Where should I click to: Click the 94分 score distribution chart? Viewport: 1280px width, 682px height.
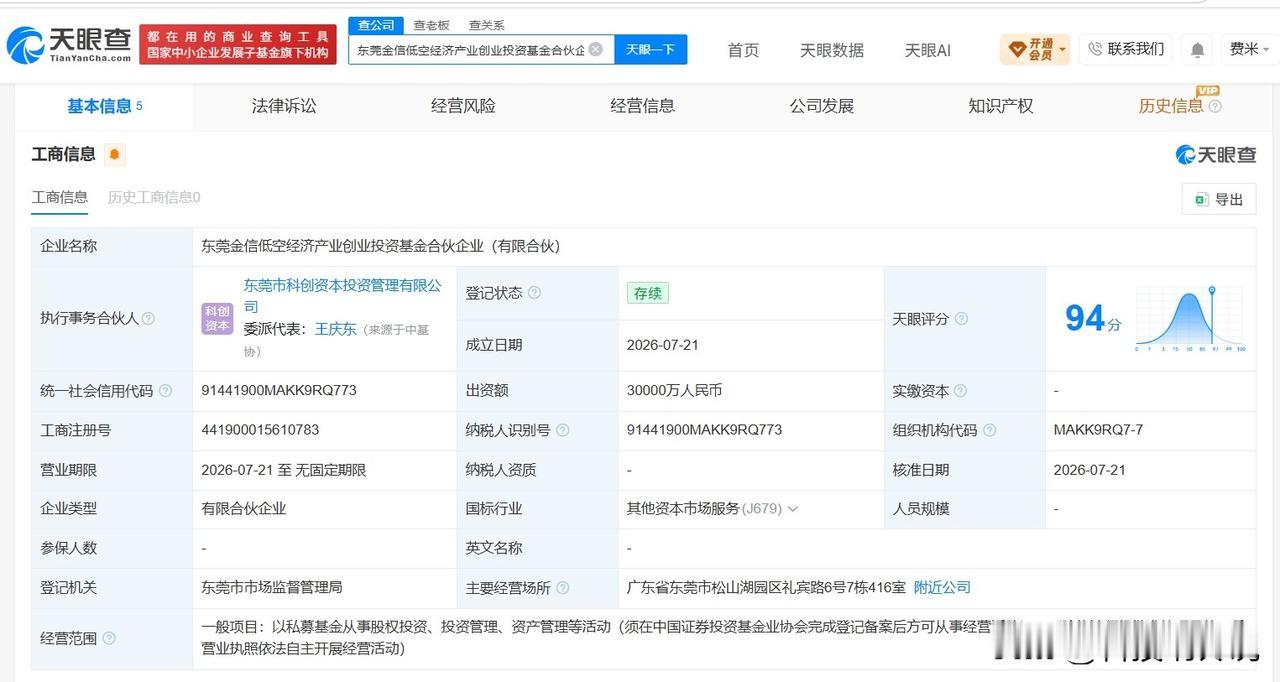pyautogui.click(x=1189, y=319)
